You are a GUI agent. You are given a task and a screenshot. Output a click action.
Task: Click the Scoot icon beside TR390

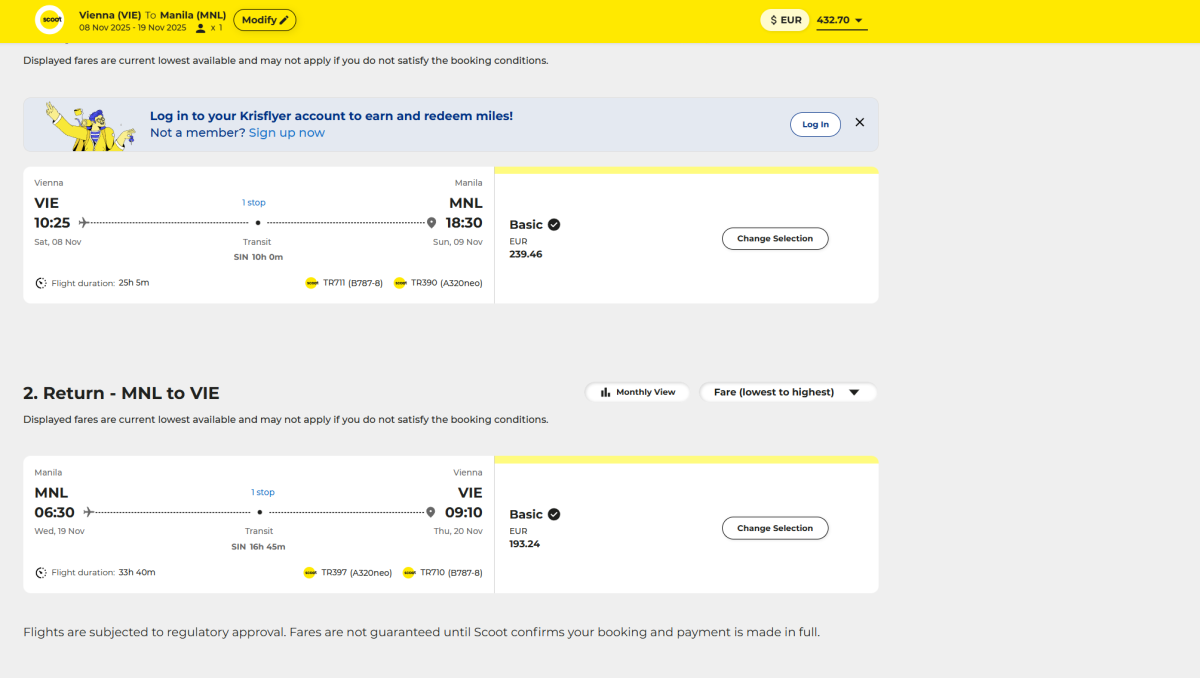click(x=400, y=283)
